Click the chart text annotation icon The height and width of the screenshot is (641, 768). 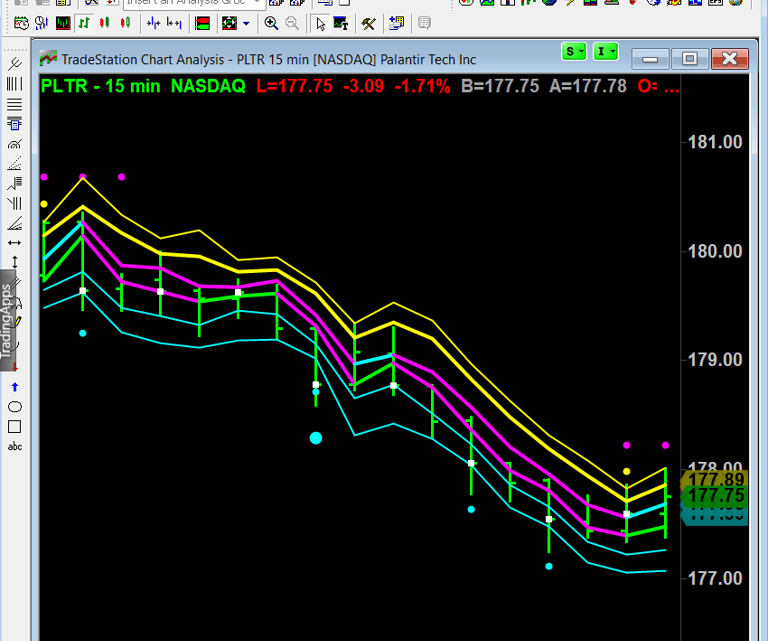[x=340, y=23]
